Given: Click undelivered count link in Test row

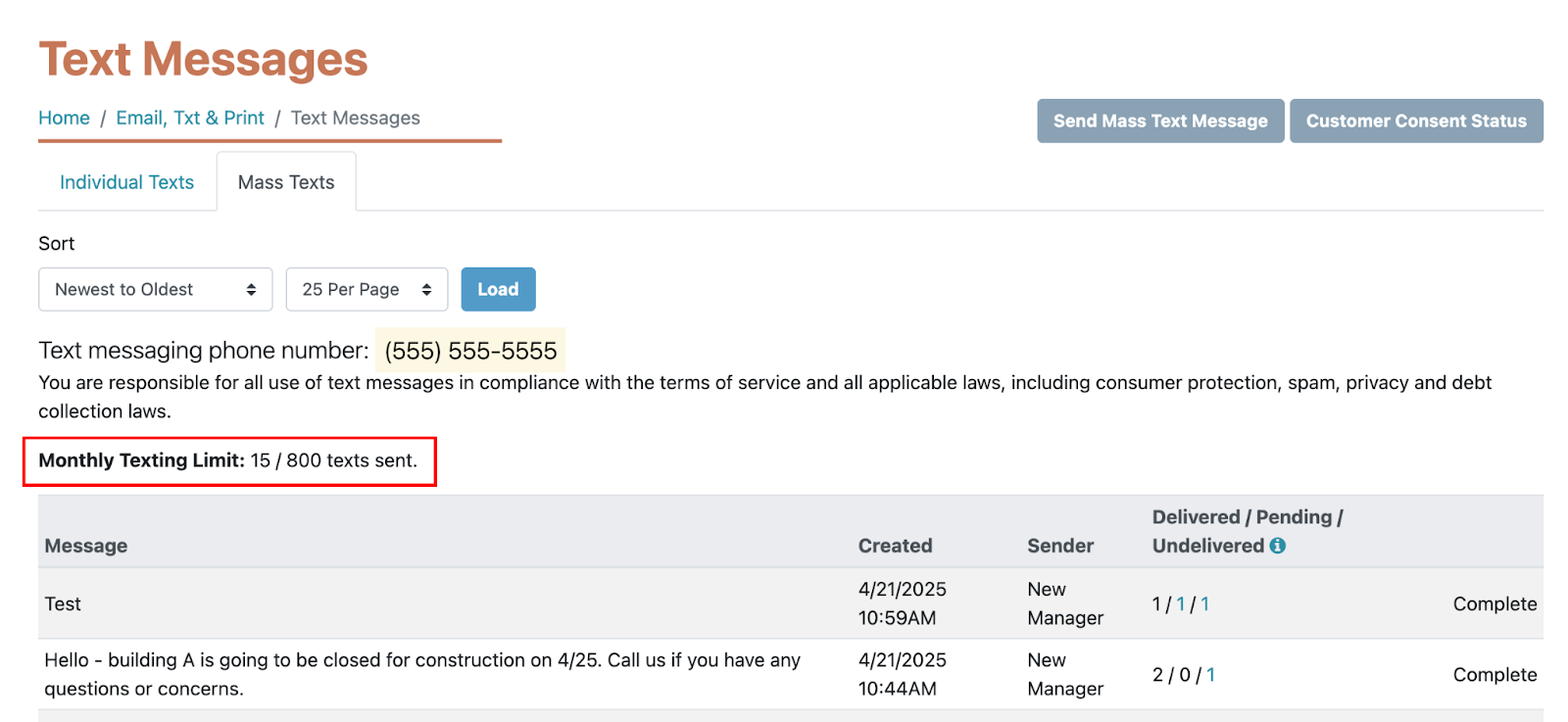Looking at the screenshot, I should point(1204,604).
